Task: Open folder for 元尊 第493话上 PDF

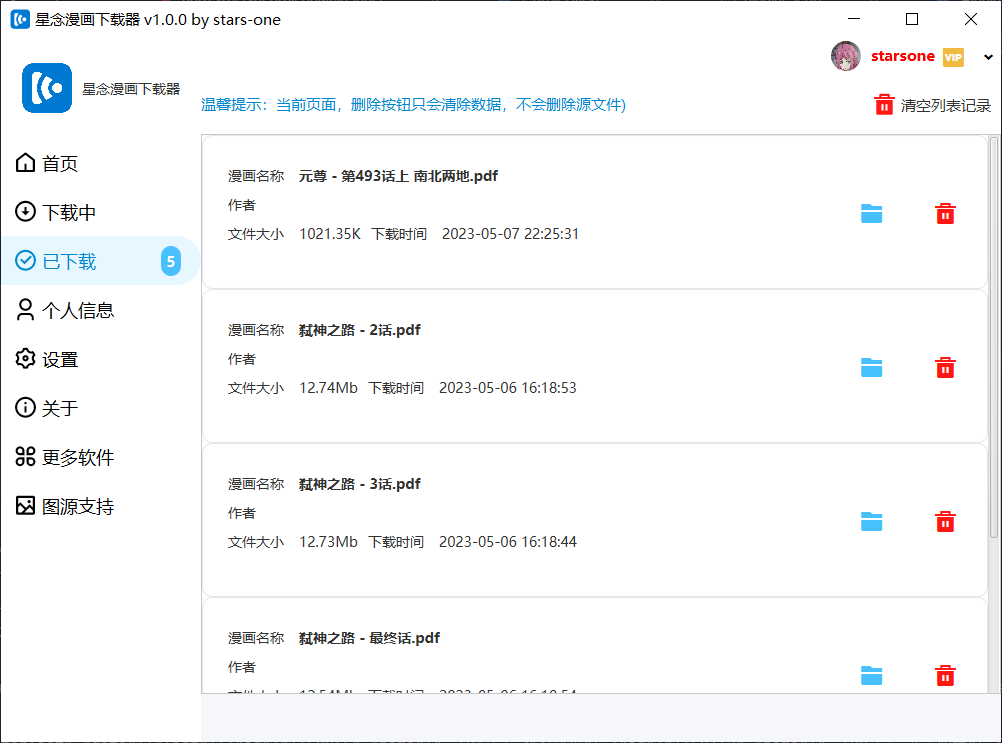Action: tap(871, 213)
